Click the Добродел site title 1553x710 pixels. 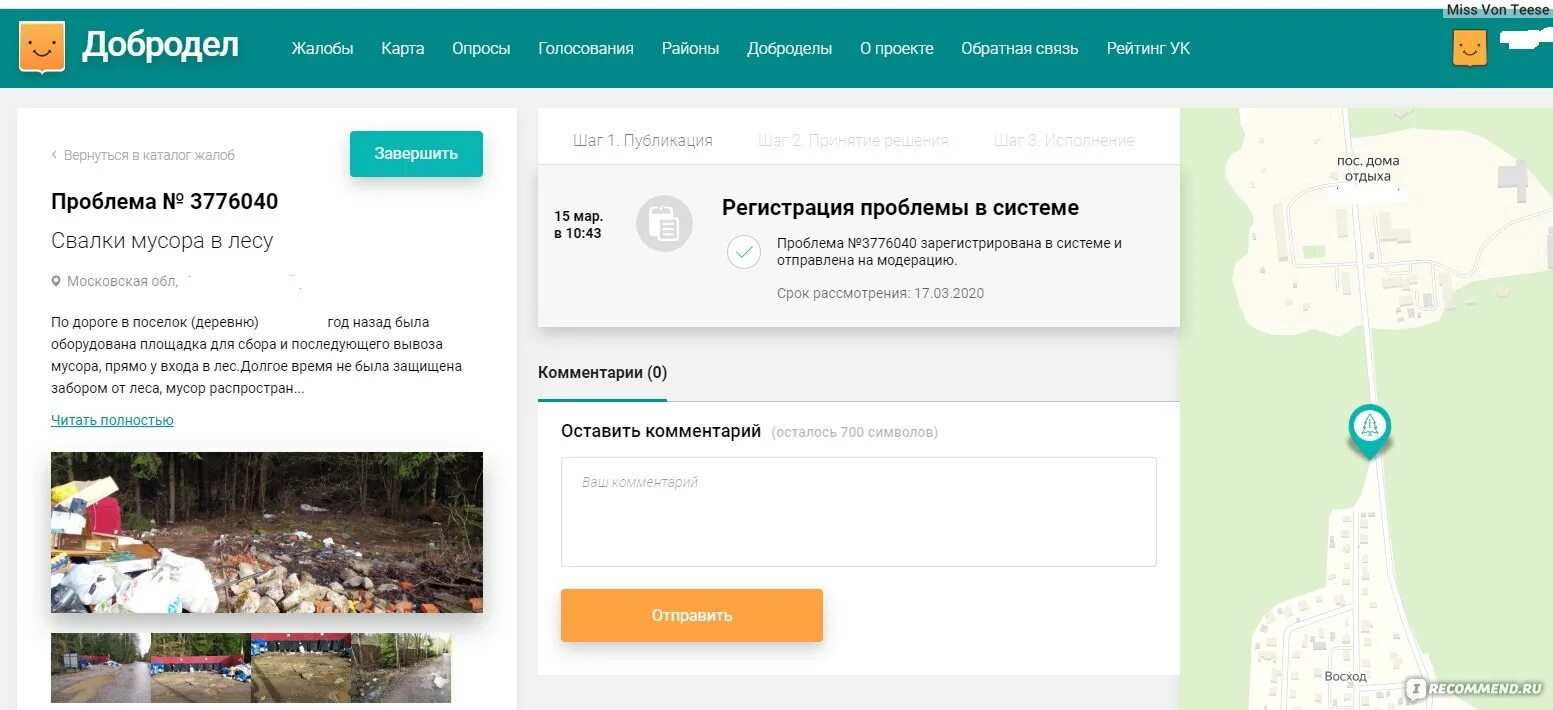(x=161, y=45)
